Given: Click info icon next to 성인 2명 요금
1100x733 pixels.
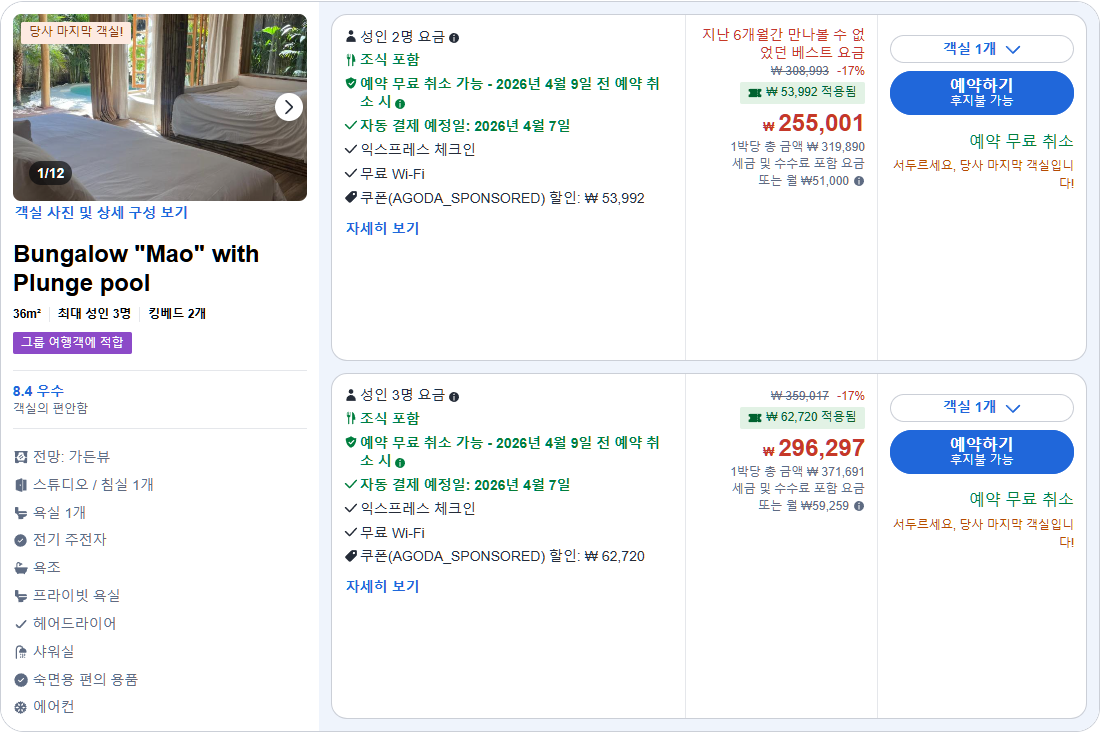Looking at the screenshot, I should tap(454, 38).
